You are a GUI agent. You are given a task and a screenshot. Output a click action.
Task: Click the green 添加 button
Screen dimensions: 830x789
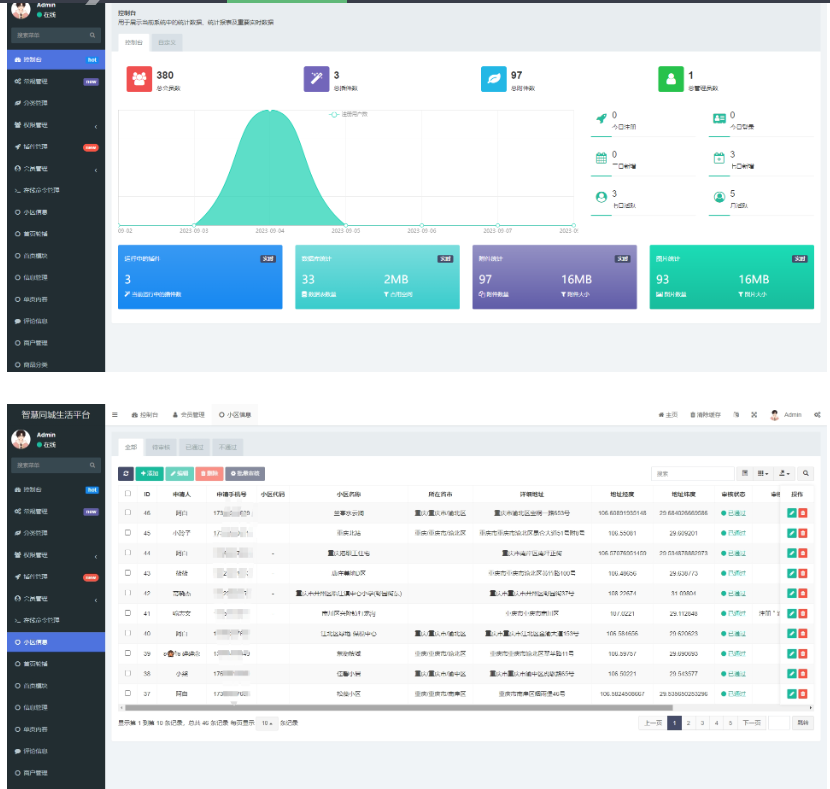tap(150, 473)
